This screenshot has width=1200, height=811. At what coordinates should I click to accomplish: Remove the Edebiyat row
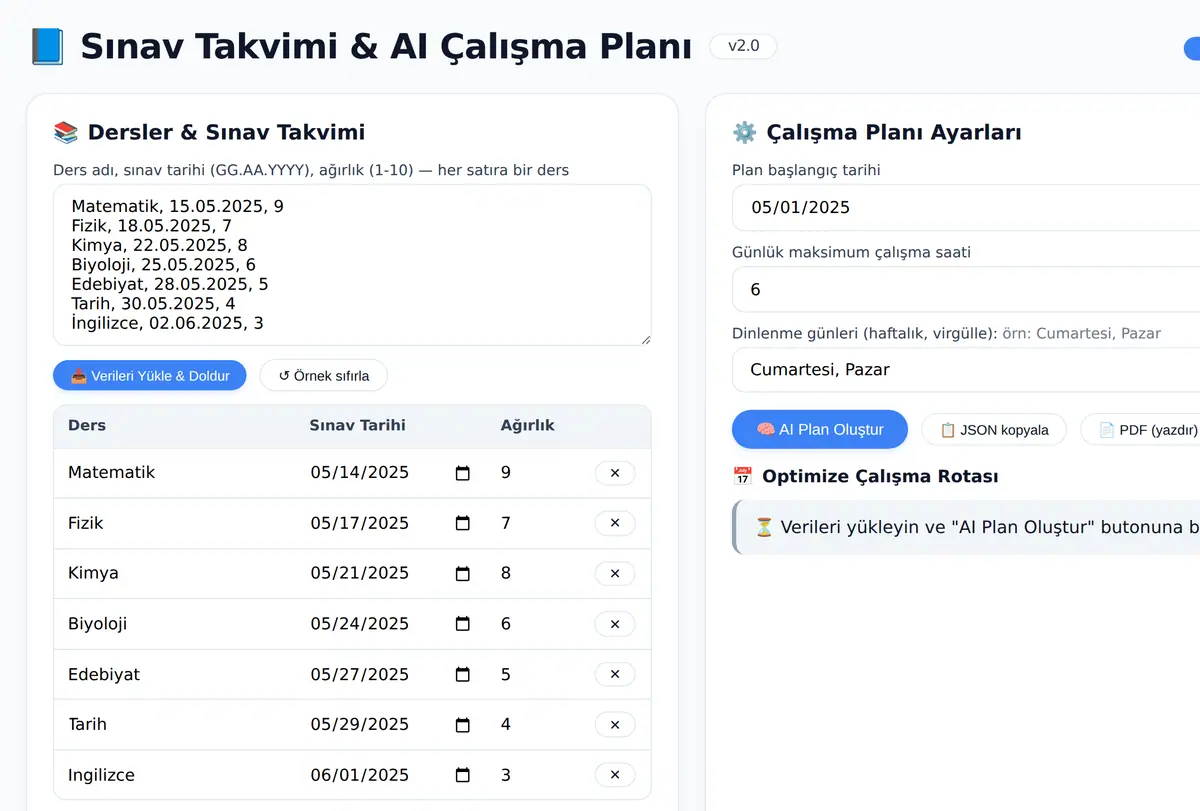pos(615,675)
